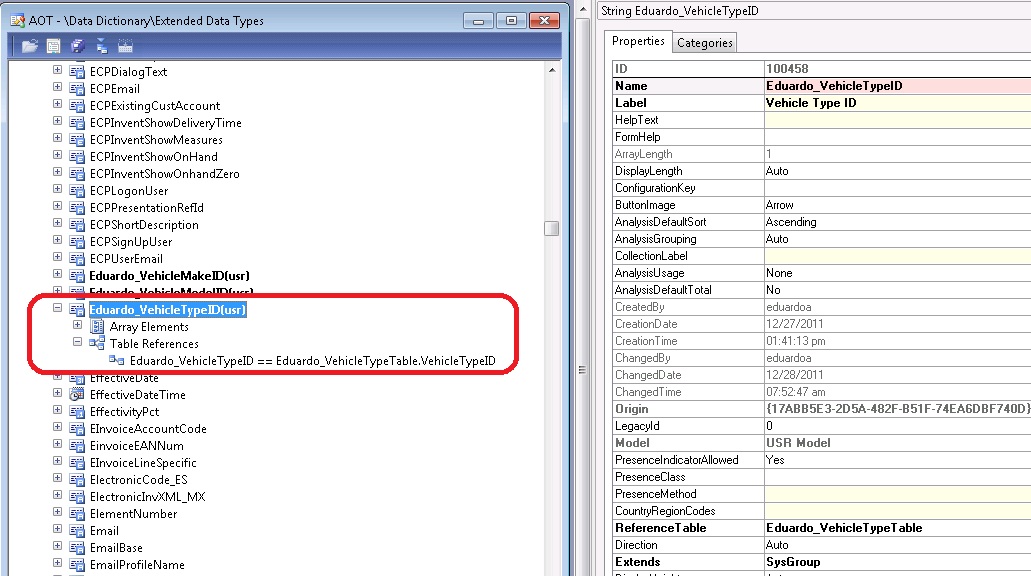Expand the ECPSignUpUser node
This screenshot has width=1031, height=576.
(x=57, y=240)
